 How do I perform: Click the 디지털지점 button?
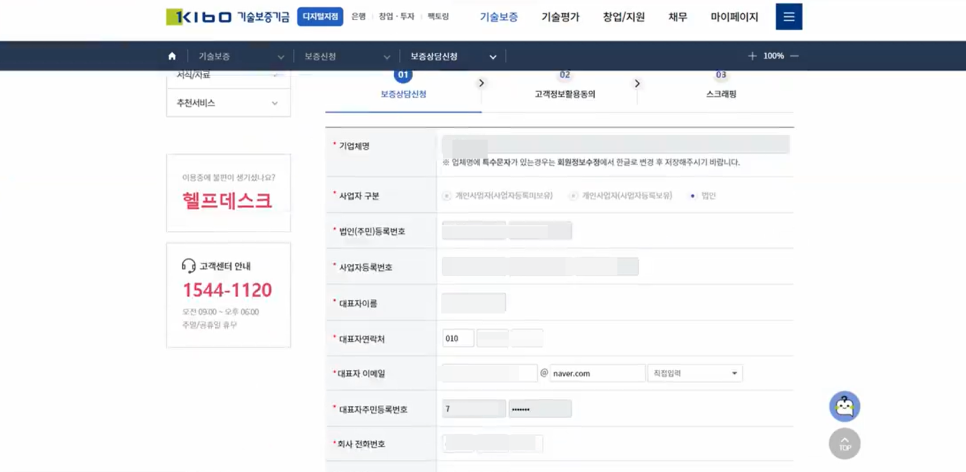coord(320,17)
